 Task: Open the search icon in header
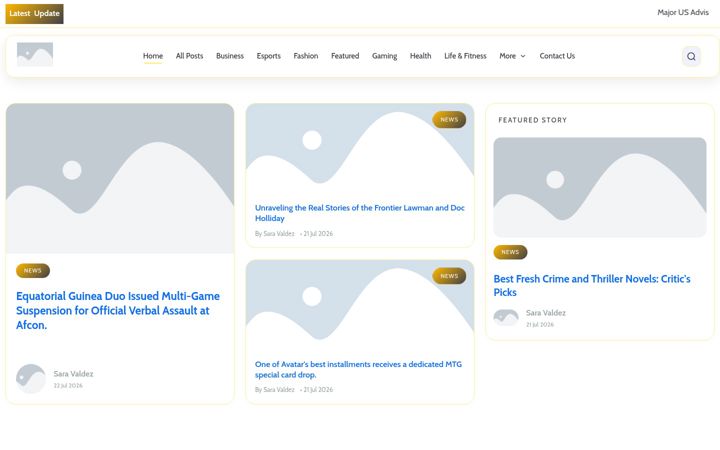(x=691, y=56)
